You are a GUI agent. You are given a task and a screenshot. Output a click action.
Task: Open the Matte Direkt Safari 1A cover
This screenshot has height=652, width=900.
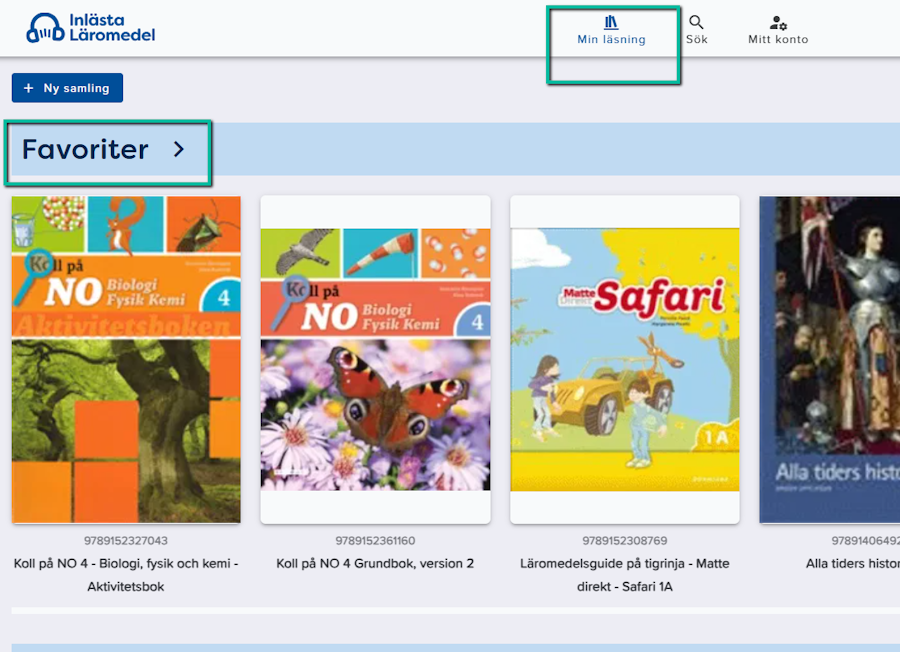coord(624,360)
